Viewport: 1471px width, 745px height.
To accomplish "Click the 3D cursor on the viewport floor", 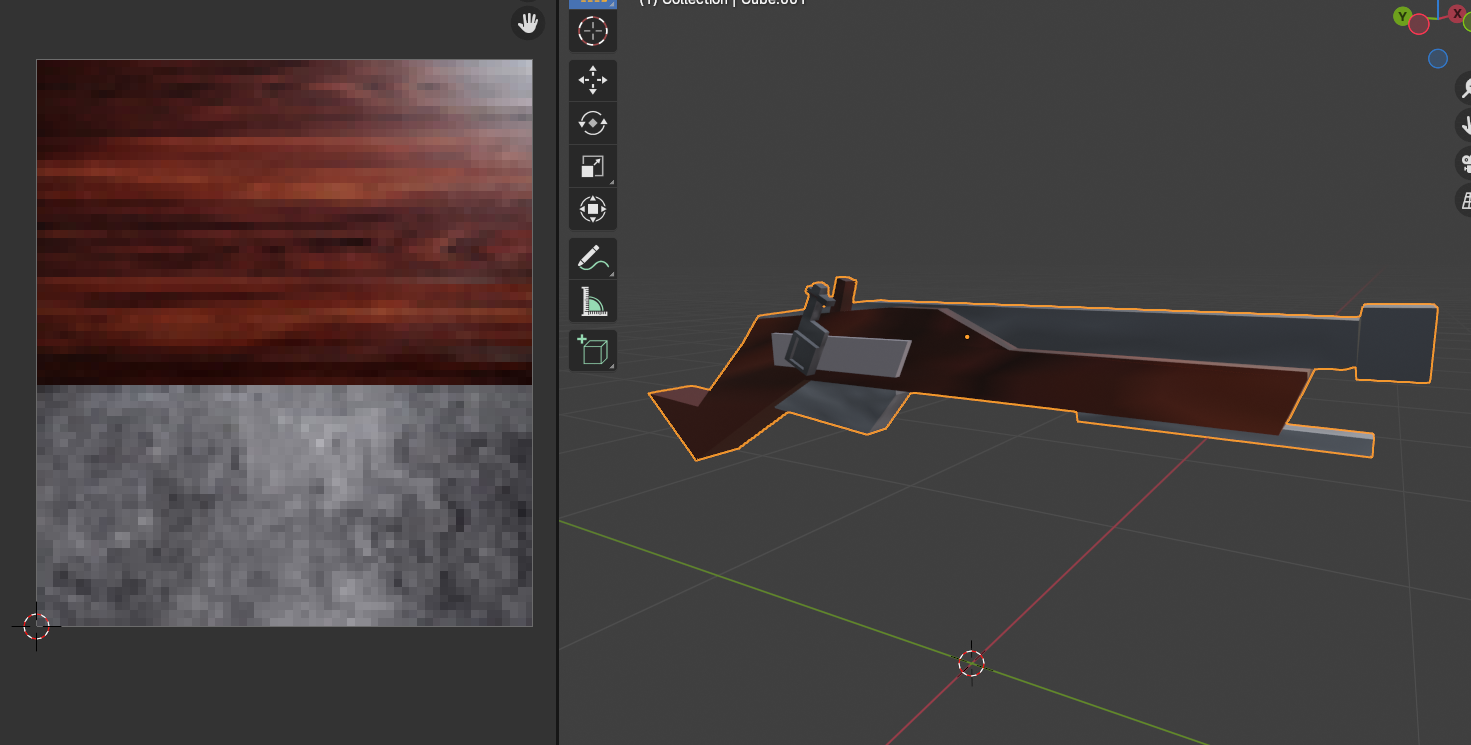I will pos(971,663).
